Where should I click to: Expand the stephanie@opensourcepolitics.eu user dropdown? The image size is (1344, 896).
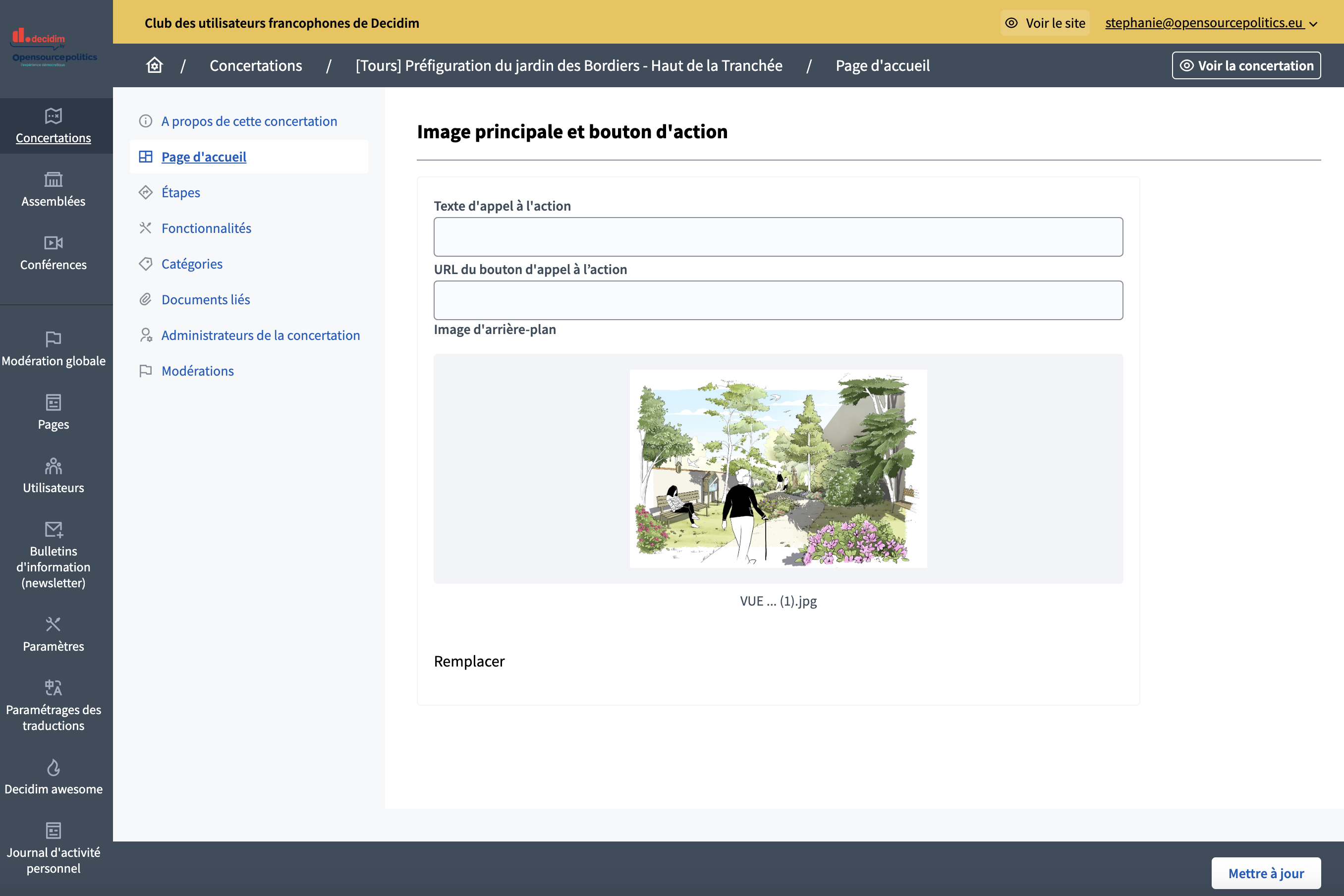click(x=1211, y=23)
